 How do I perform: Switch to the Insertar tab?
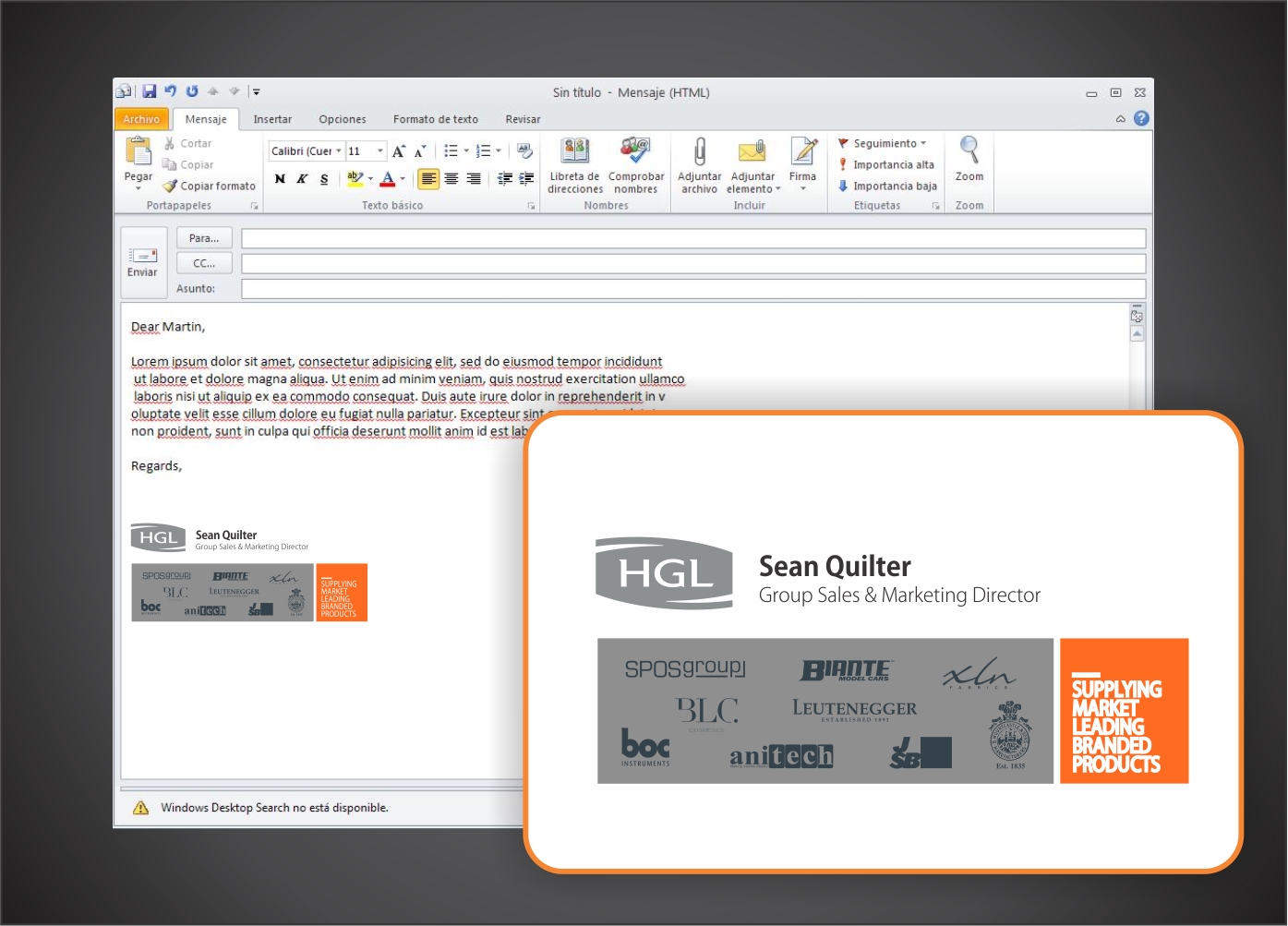272,119
